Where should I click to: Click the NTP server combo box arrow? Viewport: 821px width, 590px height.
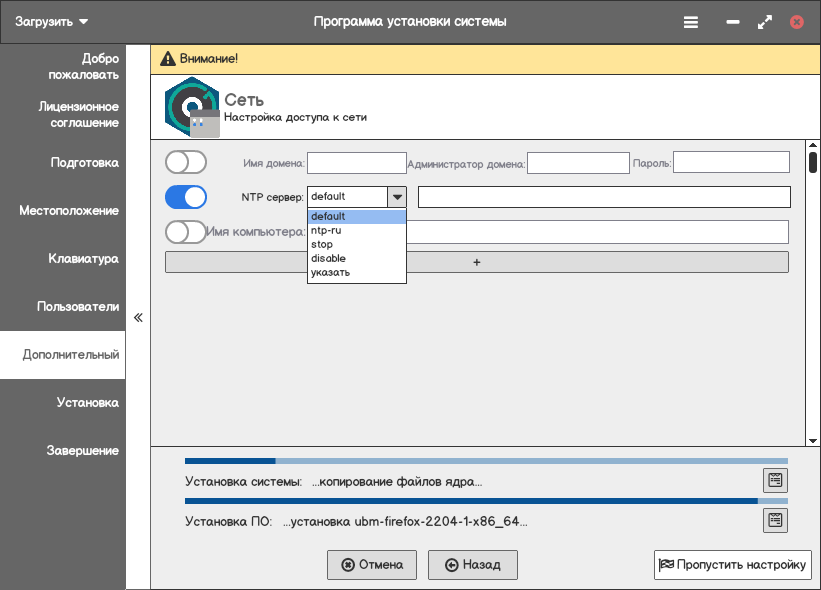(x=397, y=197)
